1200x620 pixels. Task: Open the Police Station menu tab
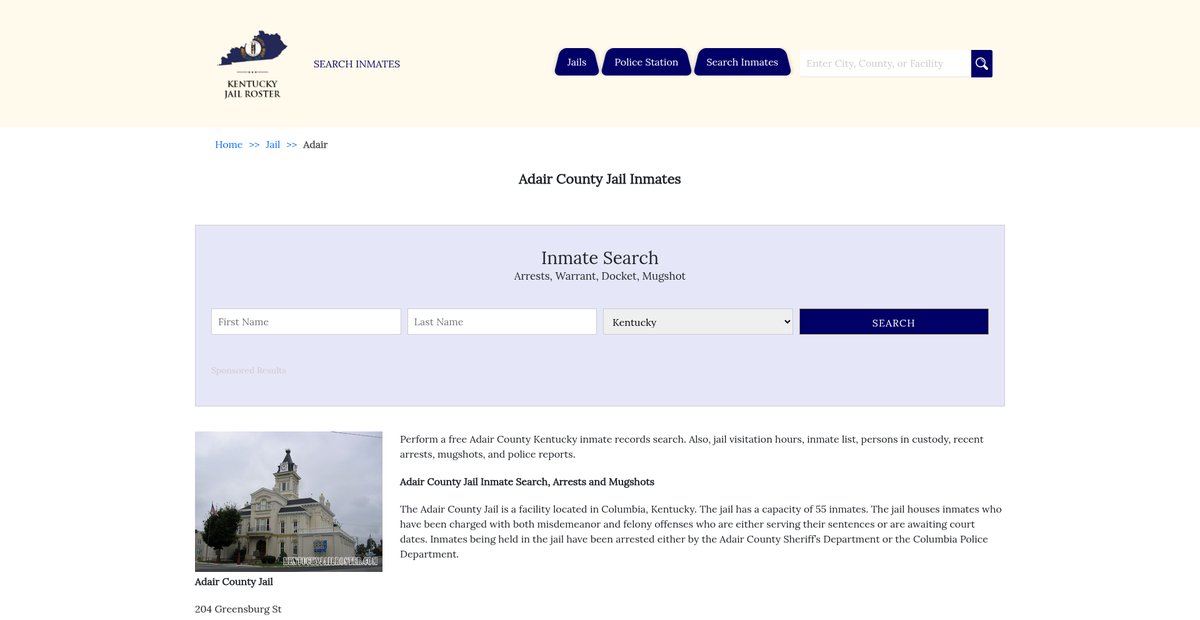pos(646,62)
